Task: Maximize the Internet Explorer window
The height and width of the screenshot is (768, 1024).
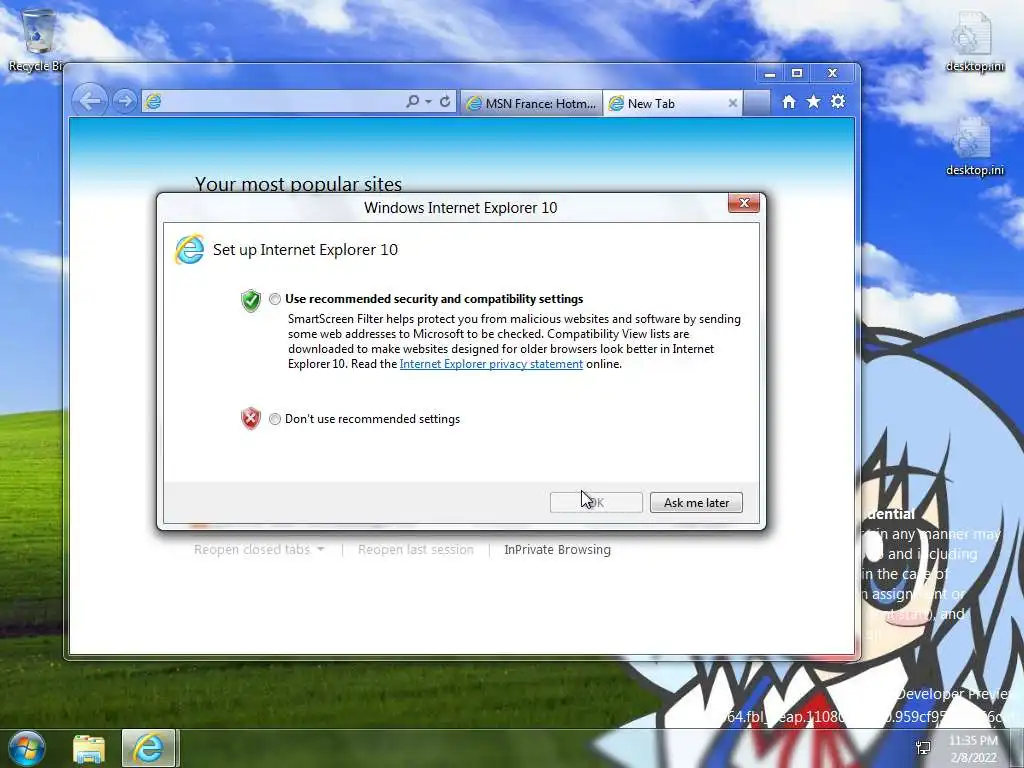Action: (x=797, y=74)
